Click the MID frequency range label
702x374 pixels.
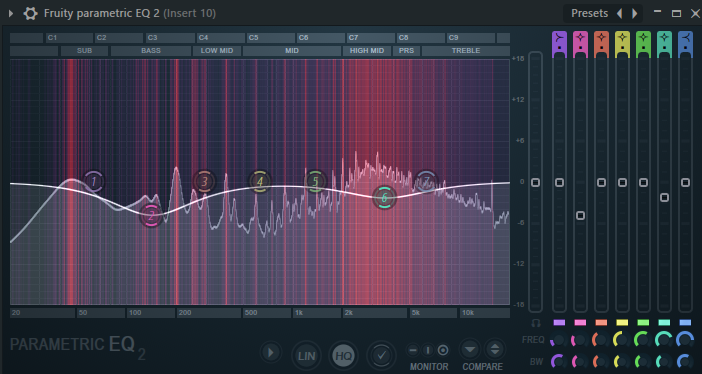(292, 51)
